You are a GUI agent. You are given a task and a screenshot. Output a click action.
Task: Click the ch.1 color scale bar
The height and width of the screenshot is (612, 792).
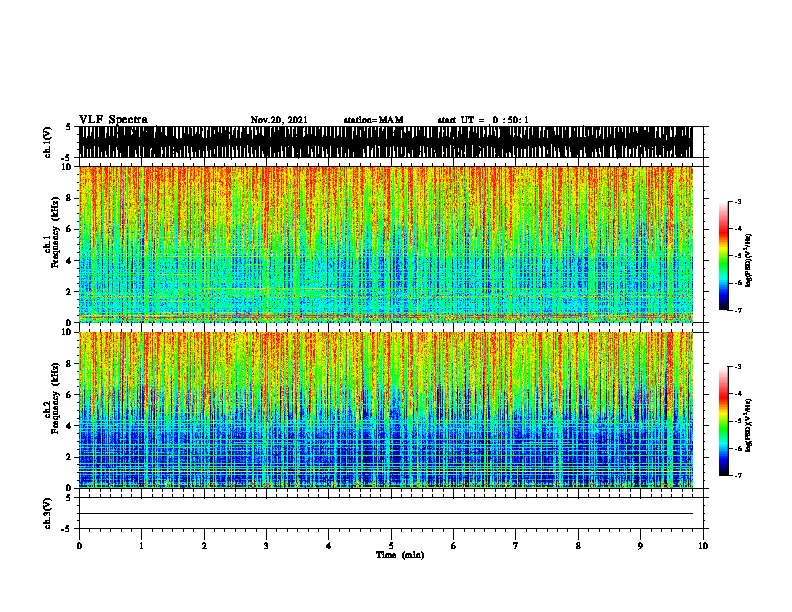point(724,256)
